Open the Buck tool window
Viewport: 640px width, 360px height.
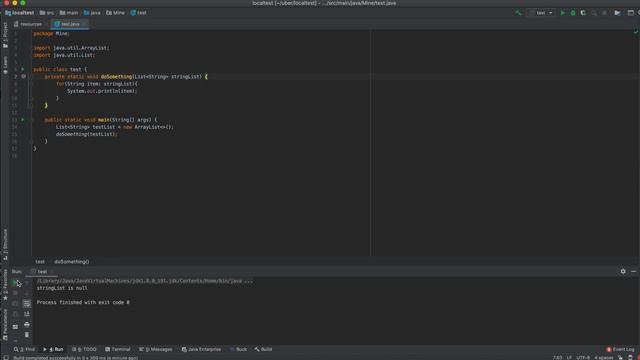coord(238,349)
